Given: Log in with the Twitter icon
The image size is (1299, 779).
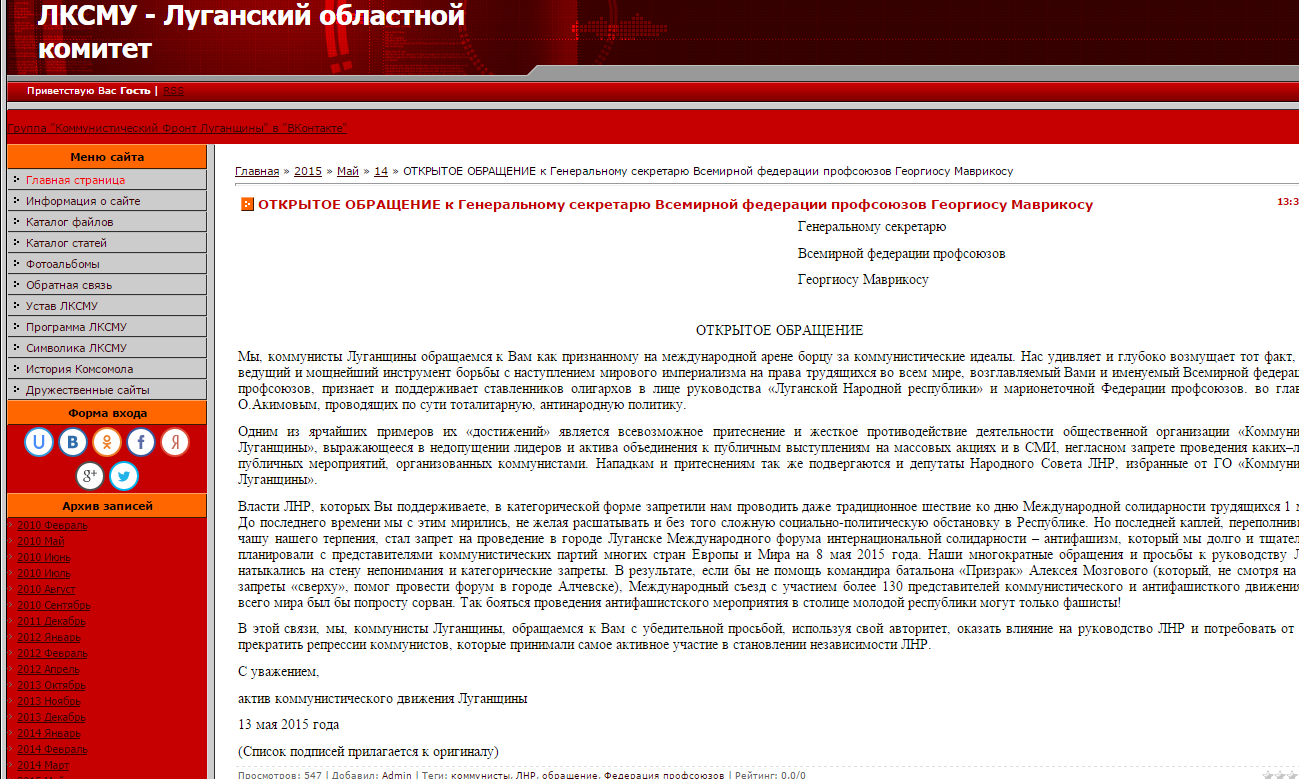Looking at the screenshot, I should click(124, 476).
